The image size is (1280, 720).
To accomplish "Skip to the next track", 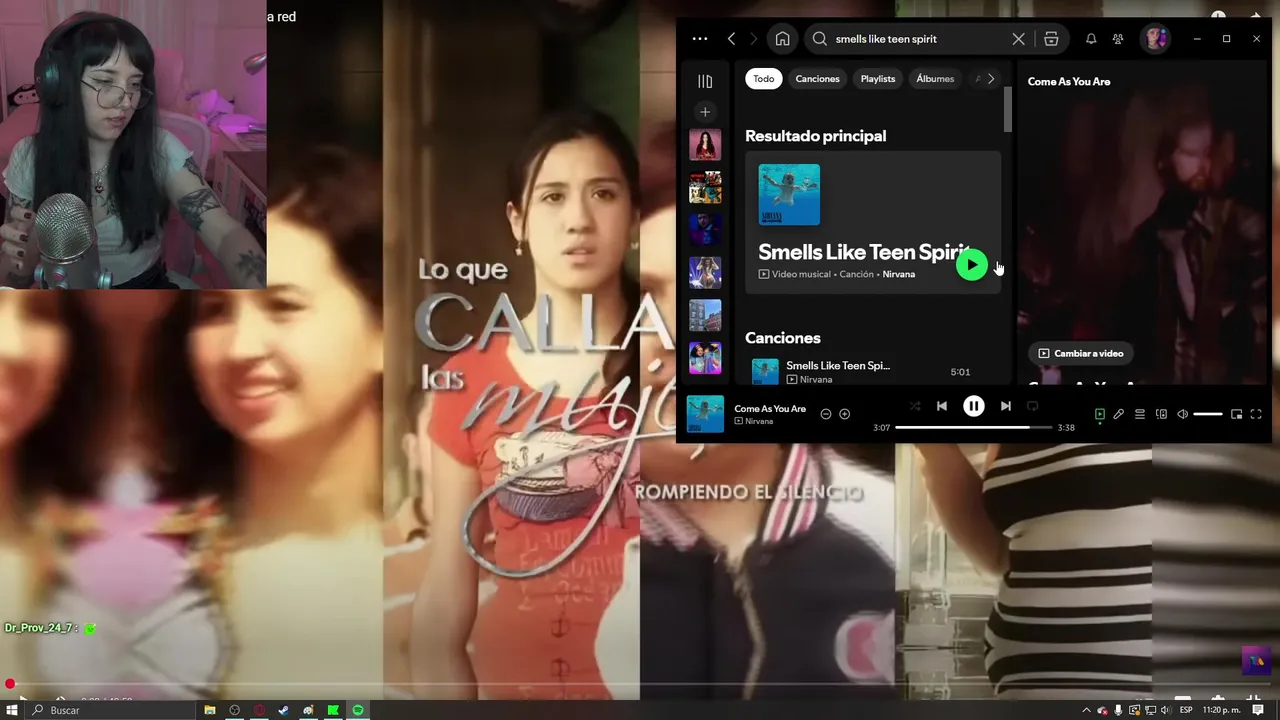I will point(1005,406).
